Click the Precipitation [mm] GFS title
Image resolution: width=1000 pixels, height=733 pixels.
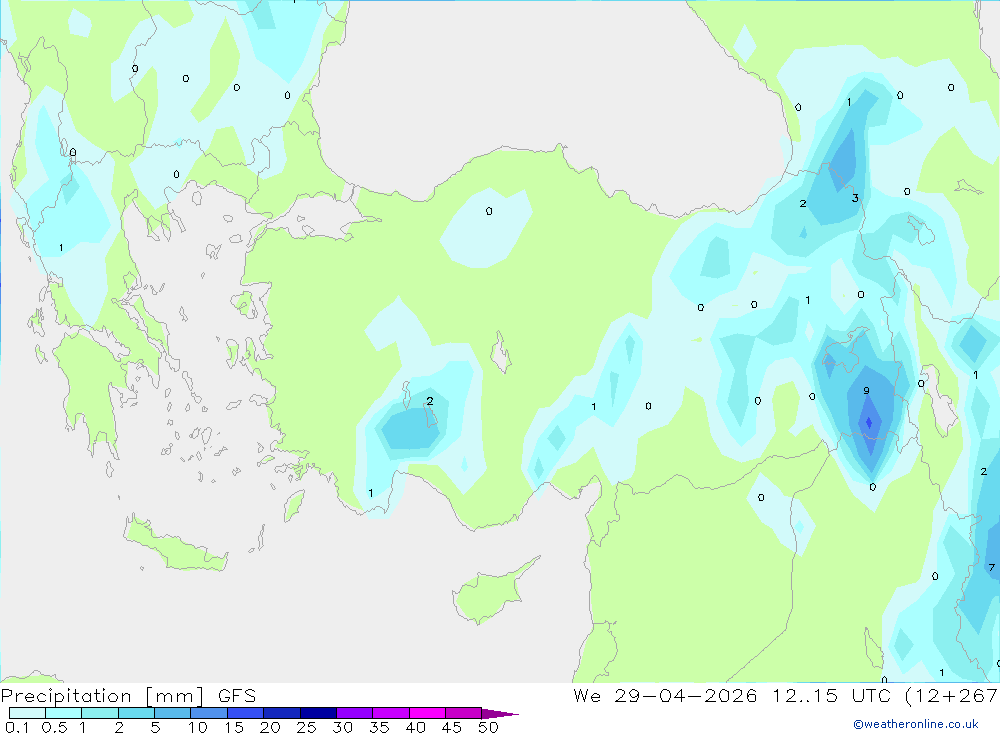pos(128,696)
